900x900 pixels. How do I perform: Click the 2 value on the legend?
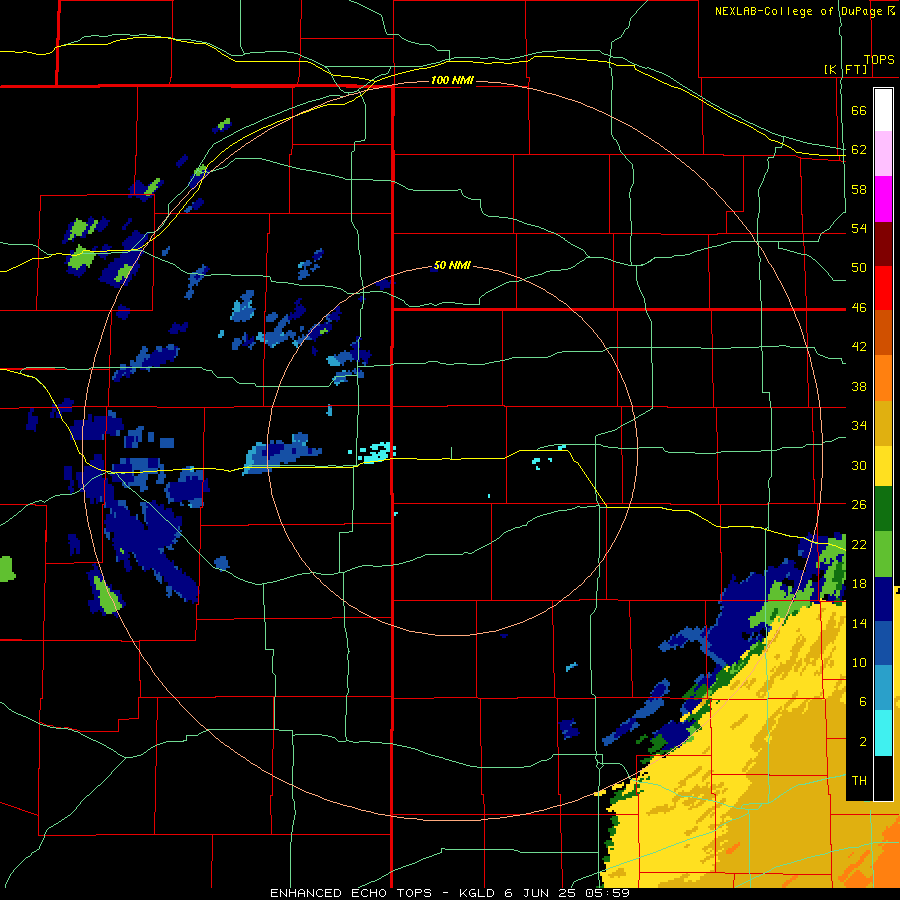coord(863,742)
